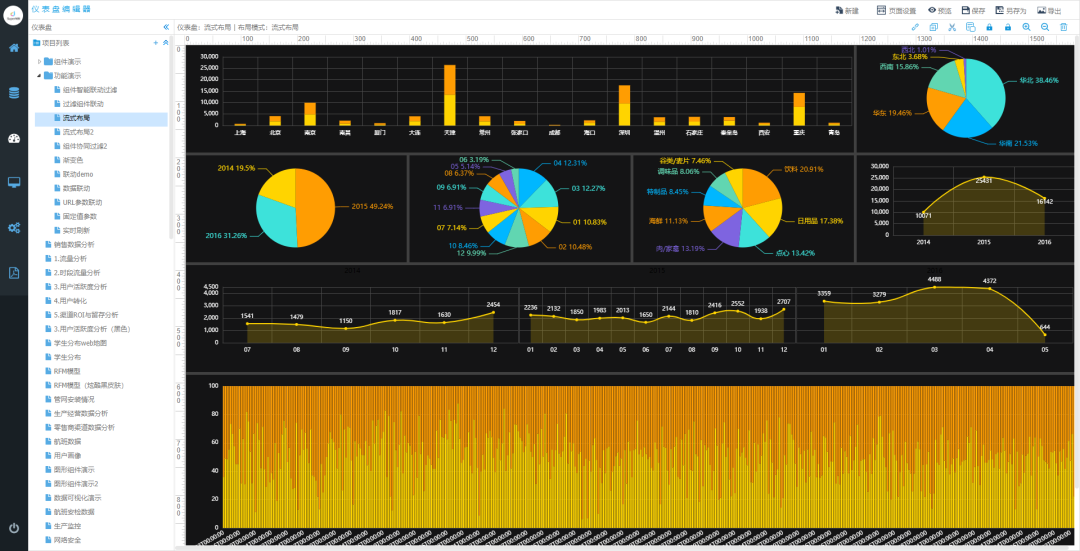Zoom in on the canvas
The height and width of the screenshot is (551, 1080).
pyautogui.click(x=1026, y=27)
